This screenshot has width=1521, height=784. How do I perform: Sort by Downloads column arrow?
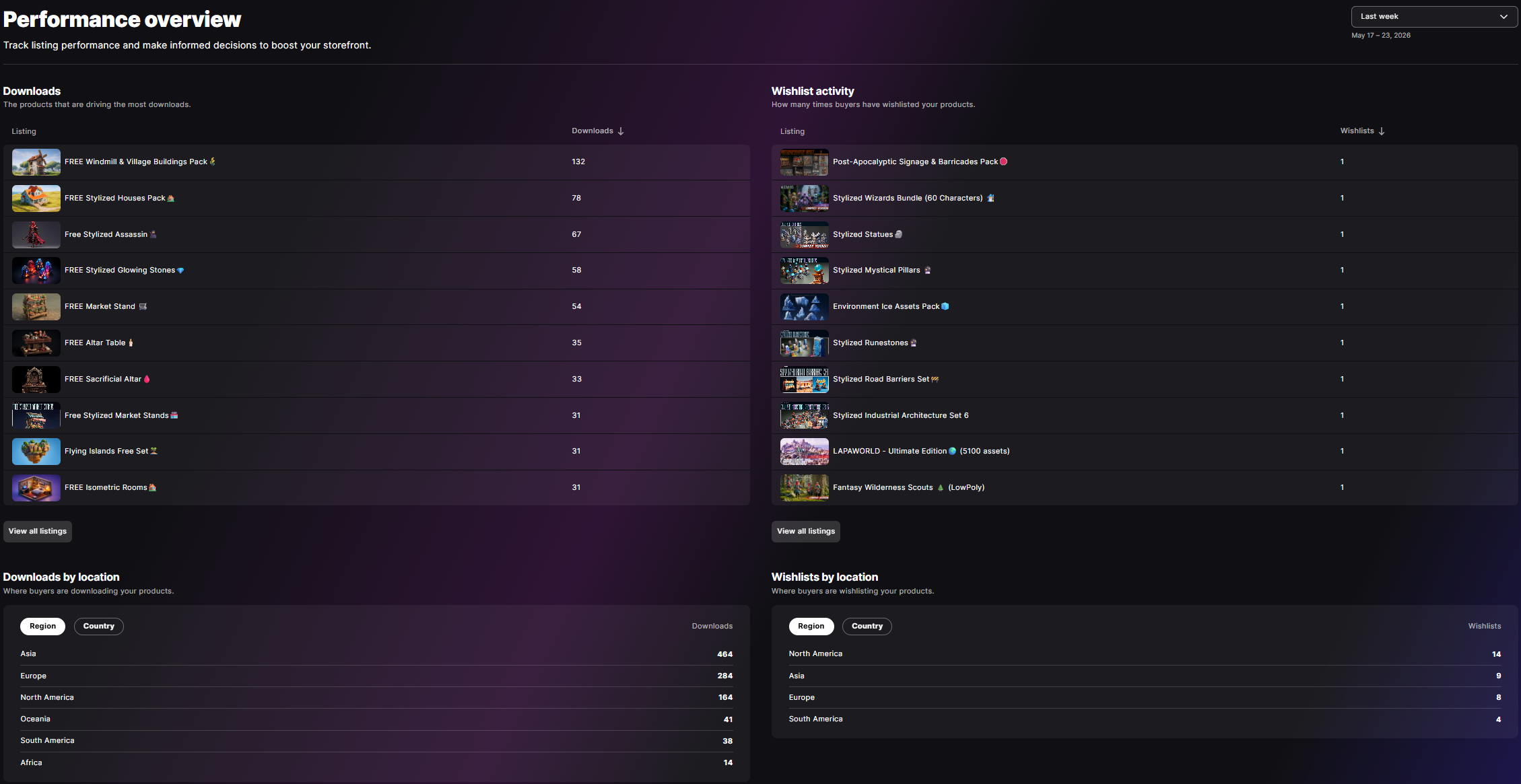tap(621, 131)
